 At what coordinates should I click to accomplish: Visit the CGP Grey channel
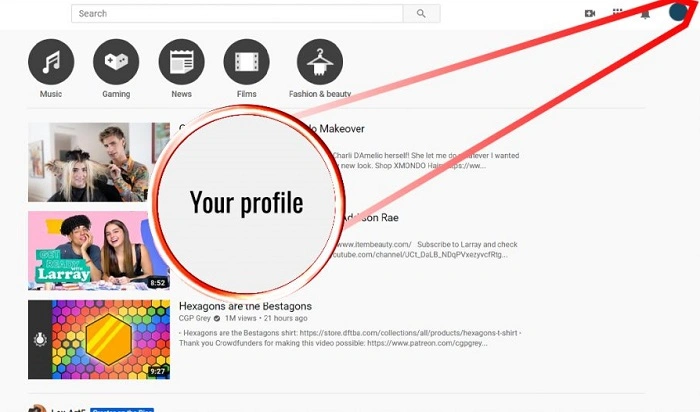pos(200,319)
